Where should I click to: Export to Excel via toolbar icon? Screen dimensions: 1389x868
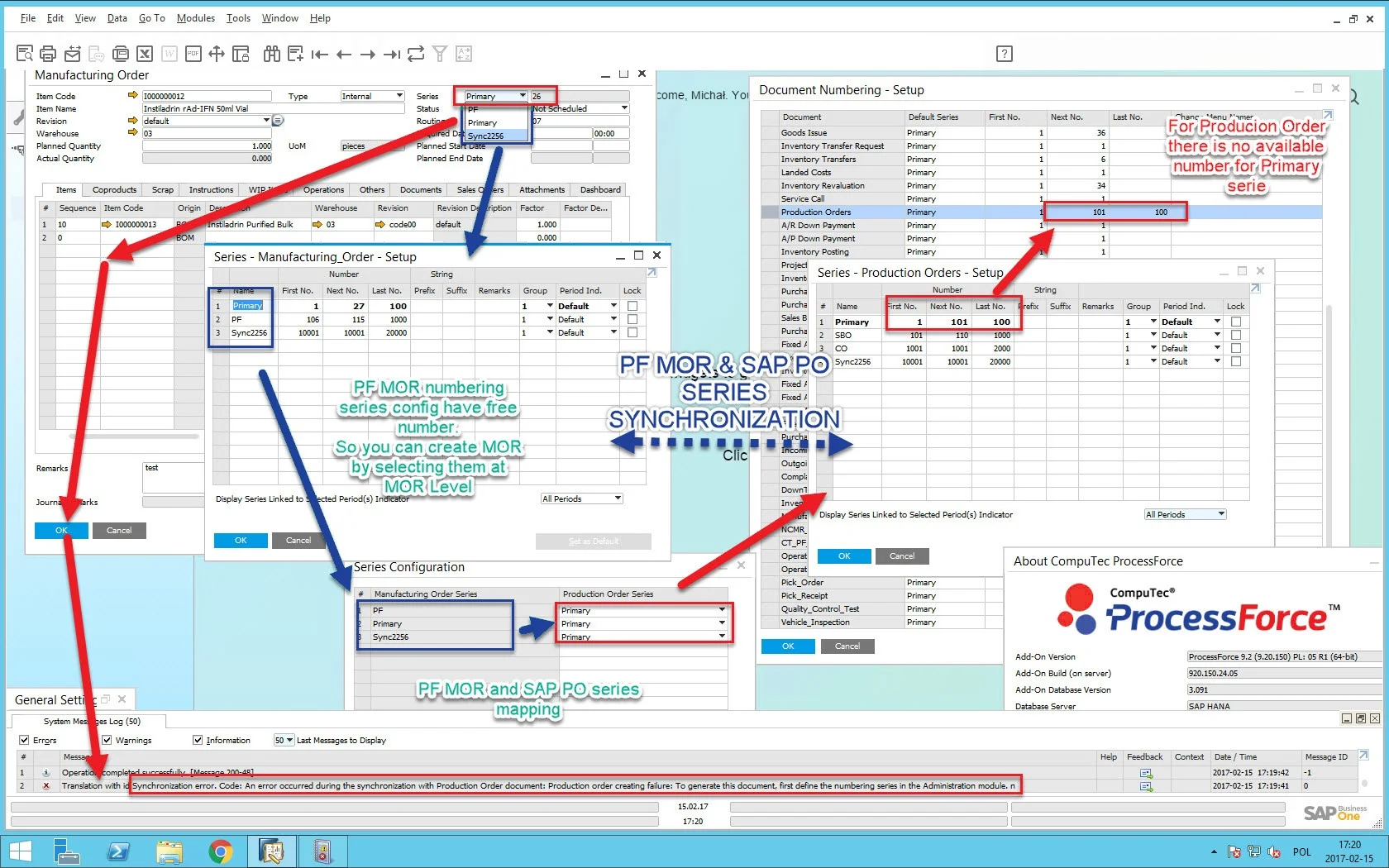point(145,54)
